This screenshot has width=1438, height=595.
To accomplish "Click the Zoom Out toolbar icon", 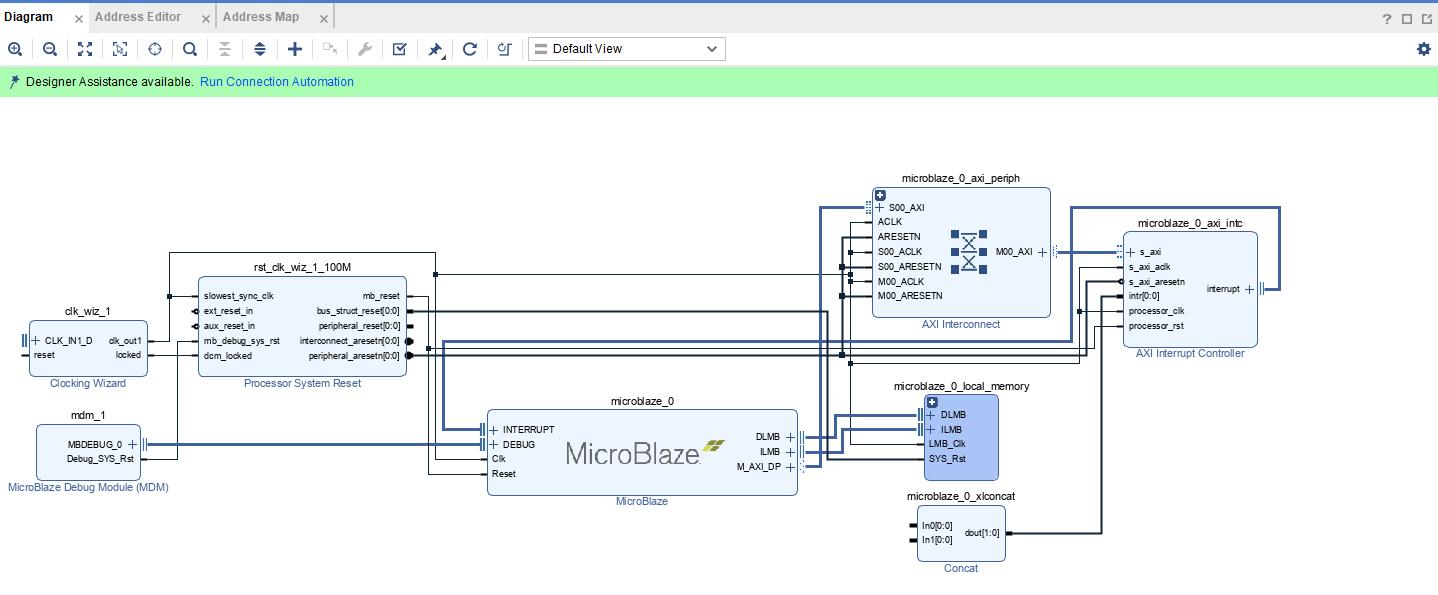I will 50,49.
